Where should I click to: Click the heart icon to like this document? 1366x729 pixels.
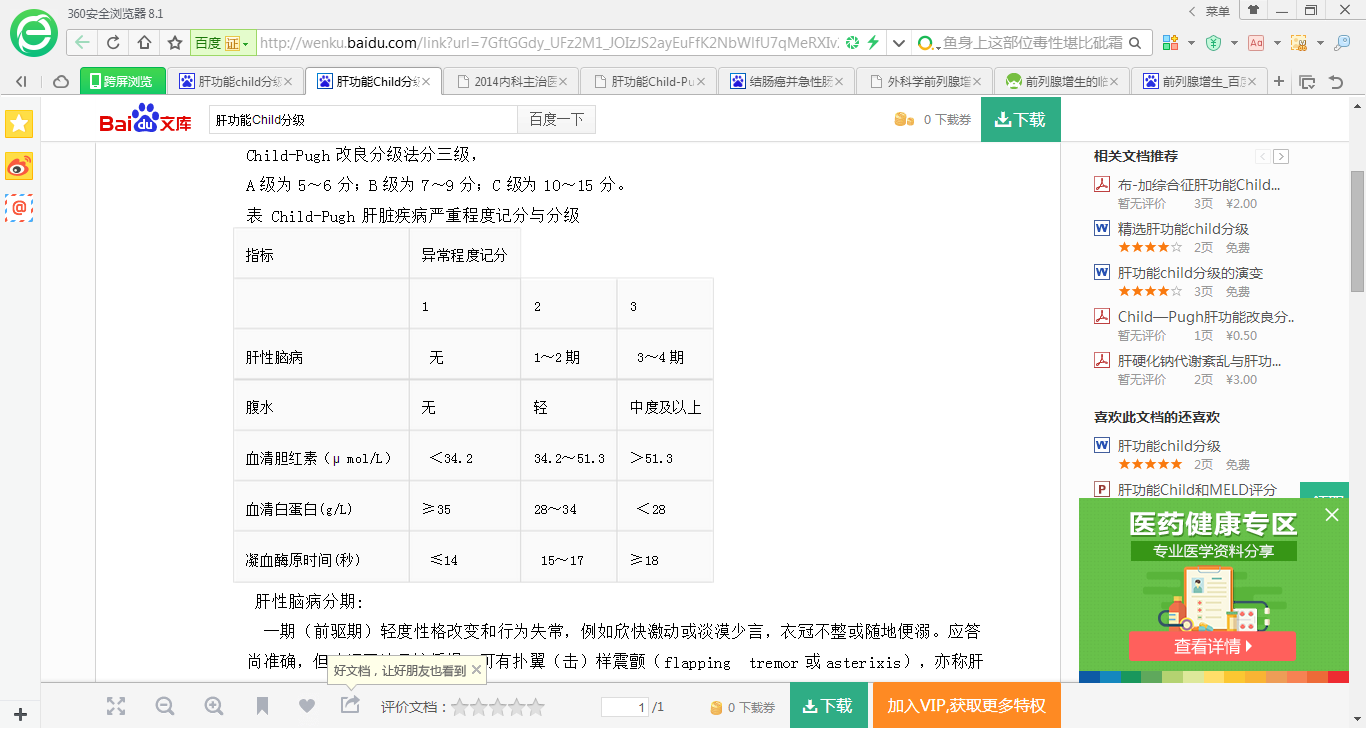pyautogui.click(x=306, y=706)
